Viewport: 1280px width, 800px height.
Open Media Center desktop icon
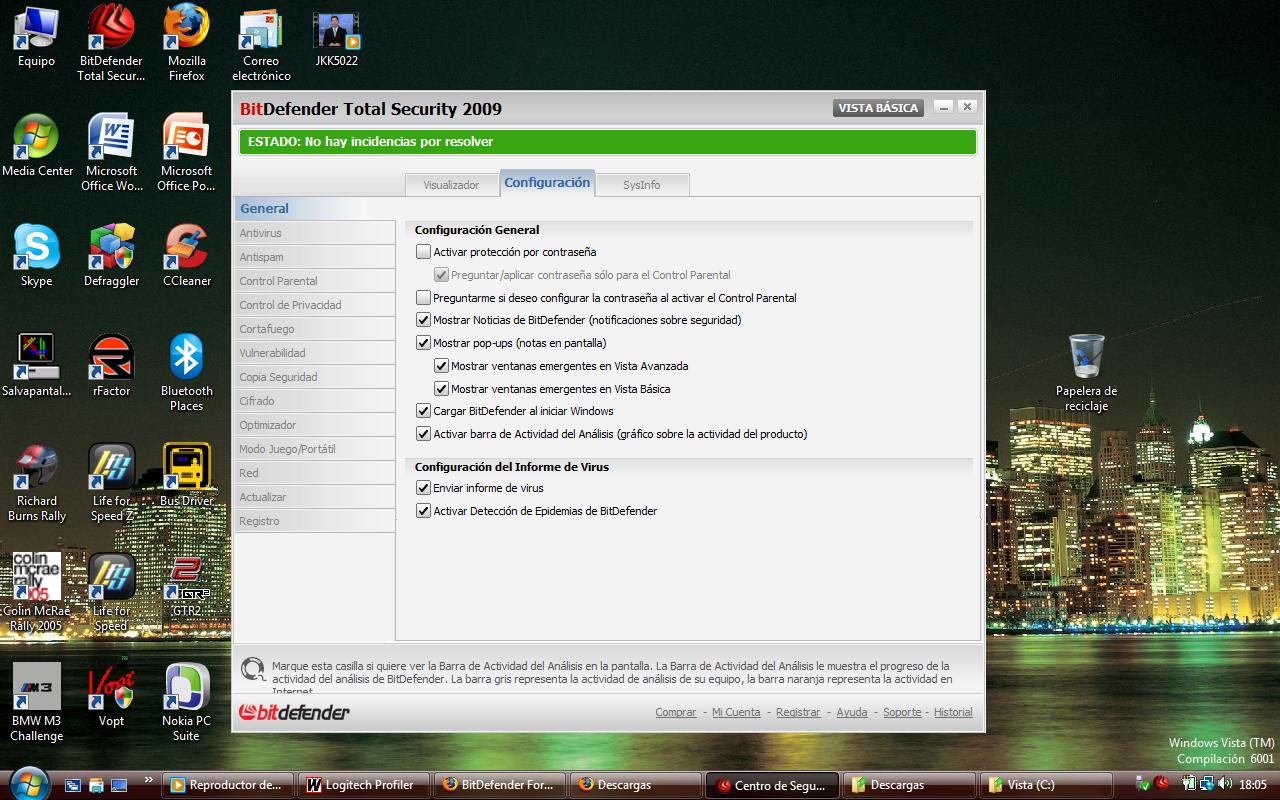(x=37, y=146)
